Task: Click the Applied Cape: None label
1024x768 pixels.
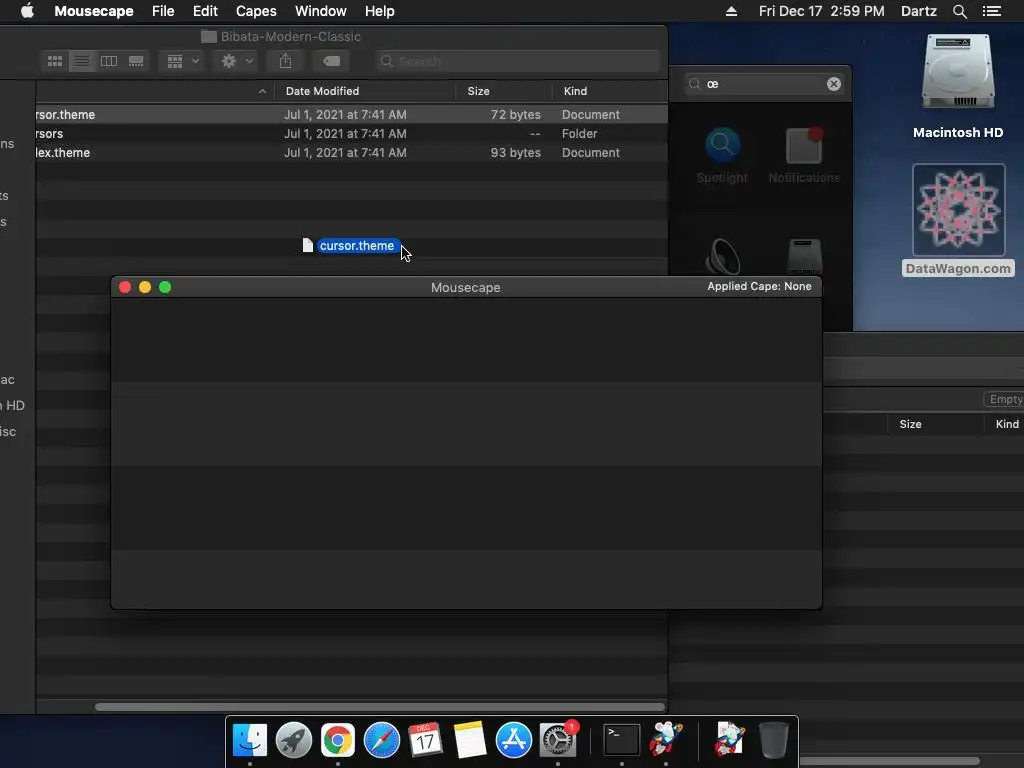Action: [759, 286]
